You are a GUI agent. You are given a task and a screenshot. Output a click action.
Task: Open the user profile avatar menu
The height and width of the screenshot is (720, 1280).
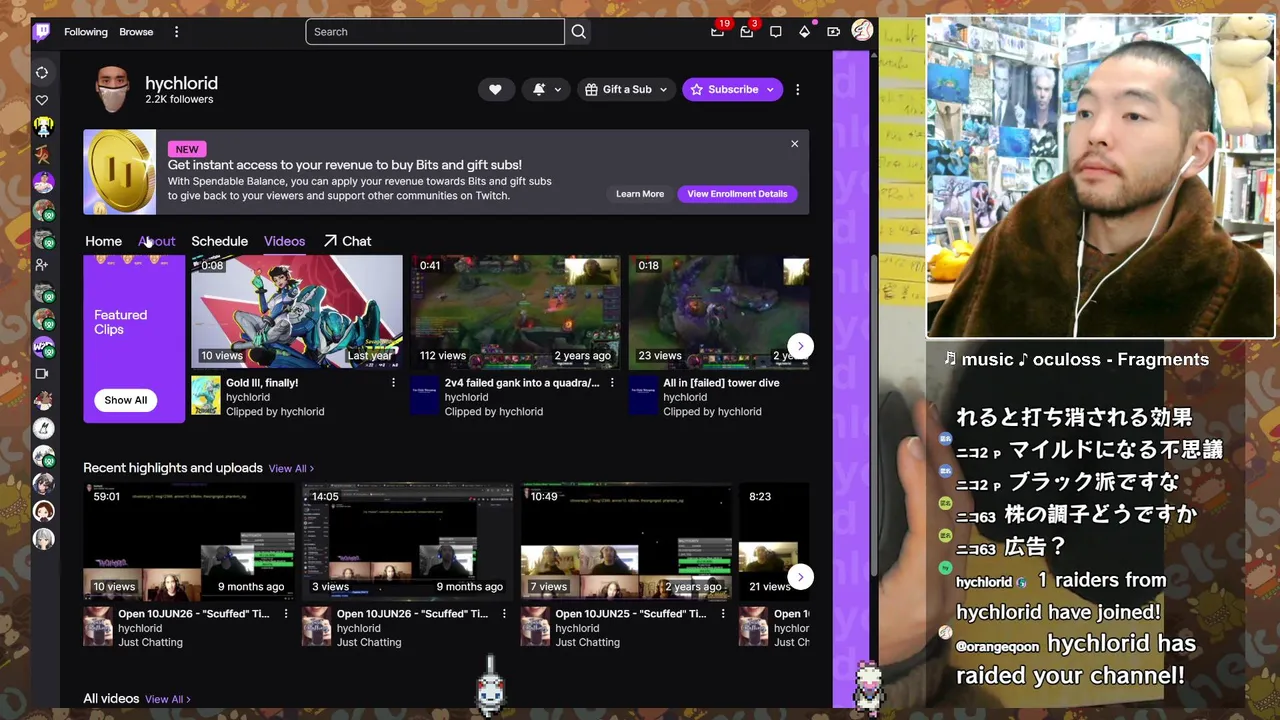pos(862,31)
